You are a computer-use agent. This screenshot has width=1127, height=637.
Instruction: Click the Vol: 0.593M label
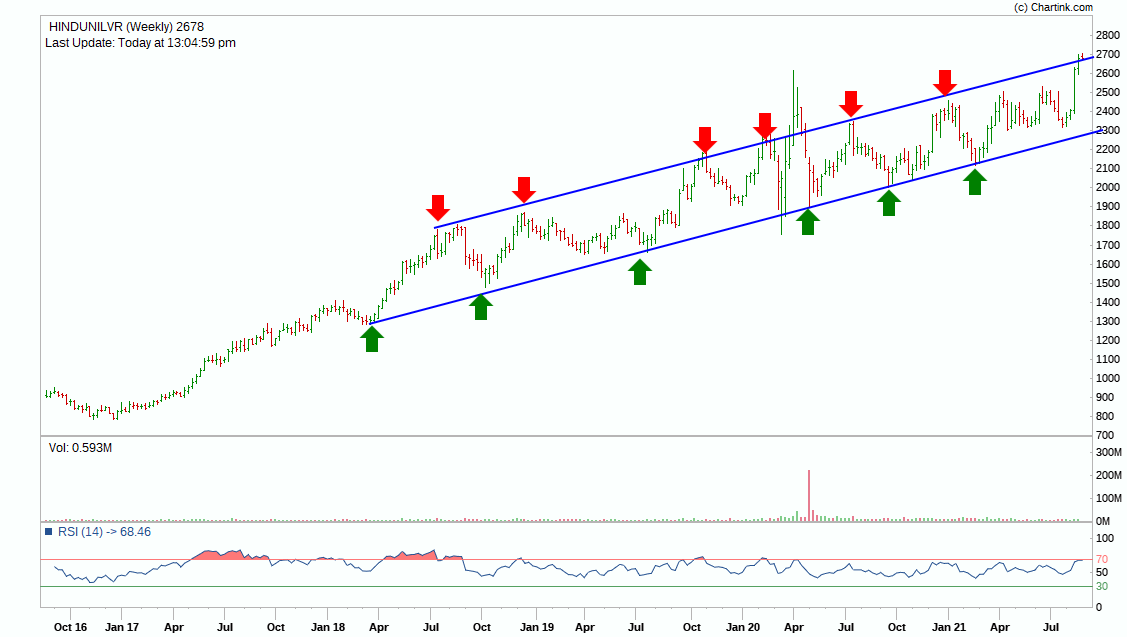point(80,447)
